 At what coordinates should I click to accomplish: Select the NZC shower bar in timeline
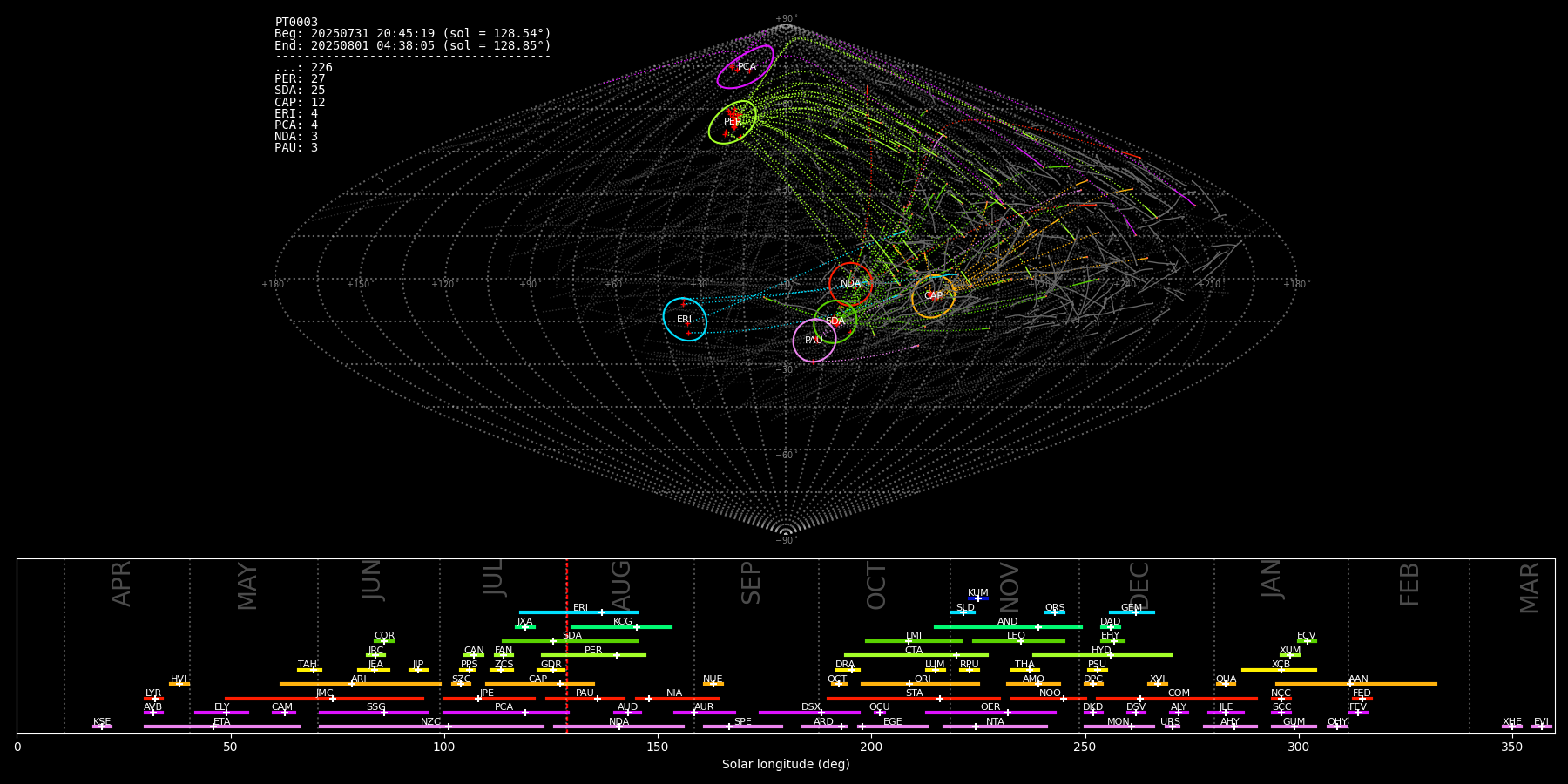pos(431,727)
